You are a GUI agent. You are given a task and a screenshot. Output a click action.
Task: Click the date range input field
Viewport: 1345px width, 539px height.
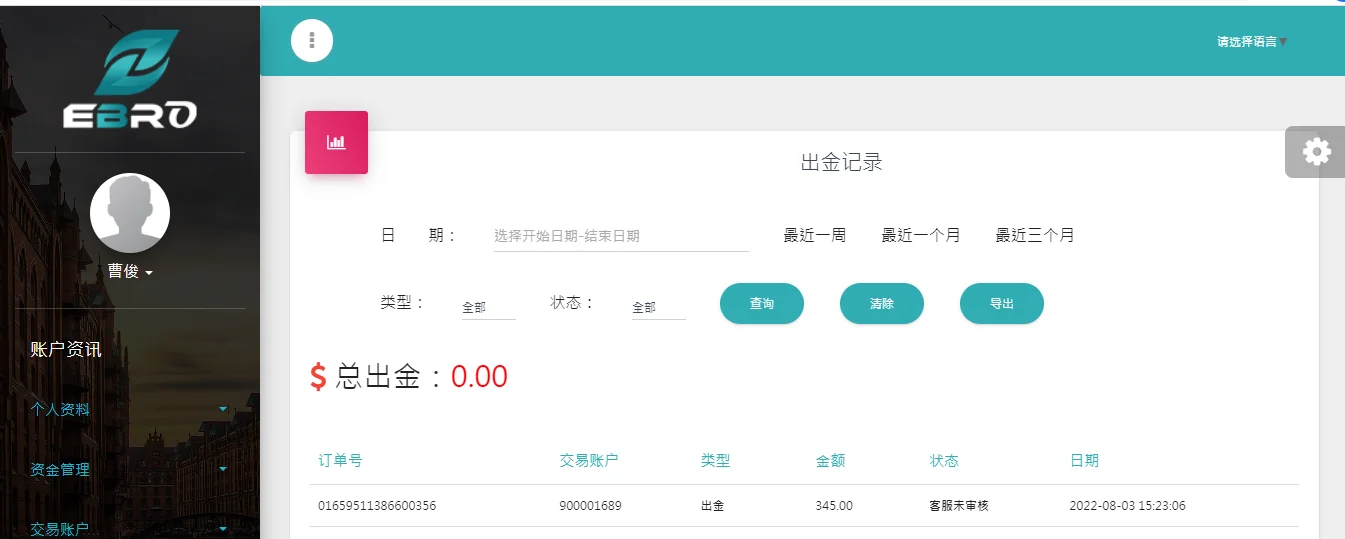coord(620,237)
